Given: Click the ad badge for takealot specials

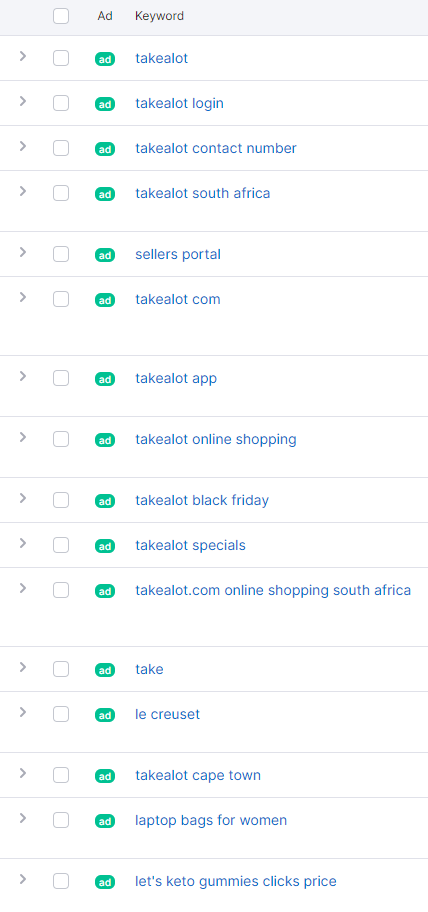Looking at the screenshot, I should pos(105,546).
